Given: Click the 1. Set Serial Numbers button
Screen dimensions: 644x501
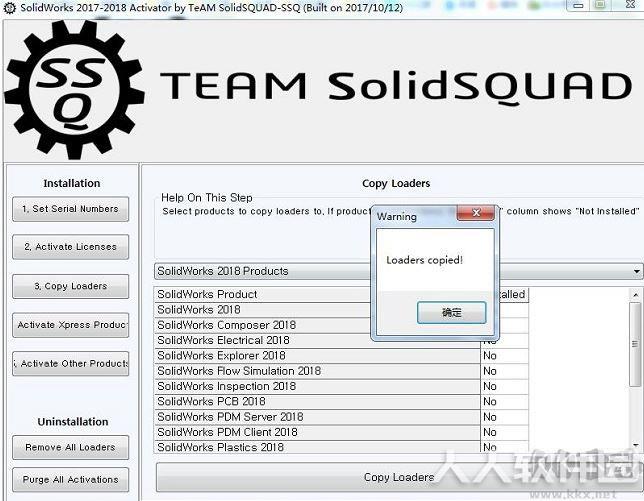Looking at the screenshot, I should click(70, 209).
